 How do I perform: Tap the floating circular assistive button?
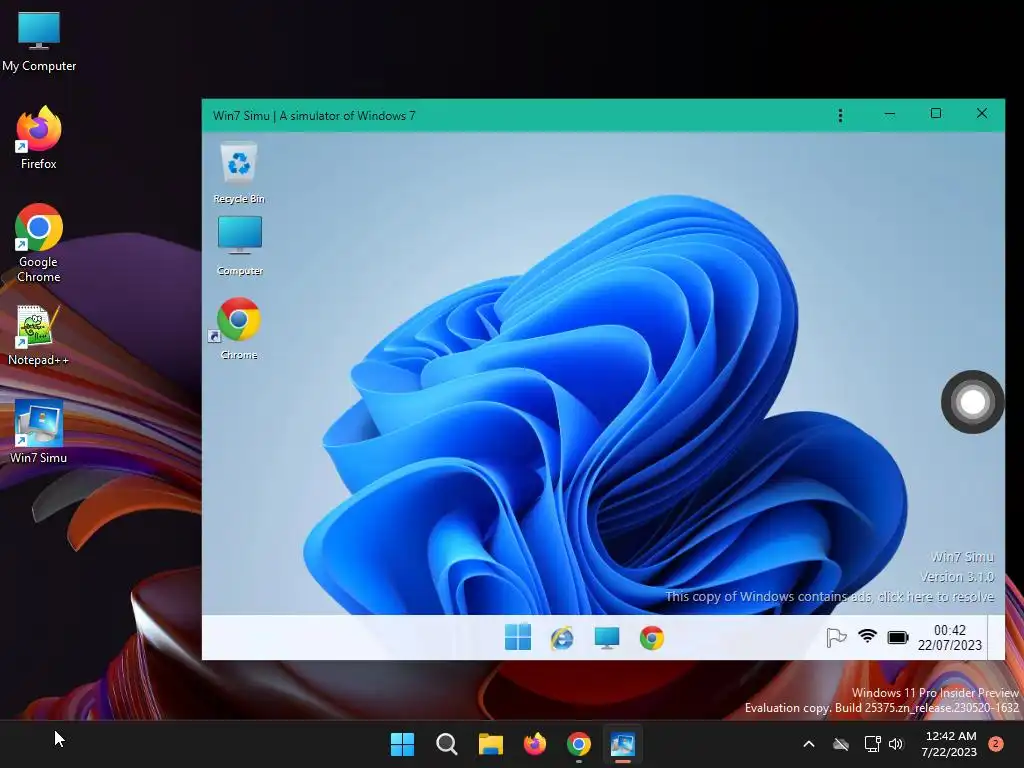click(972, 402)
